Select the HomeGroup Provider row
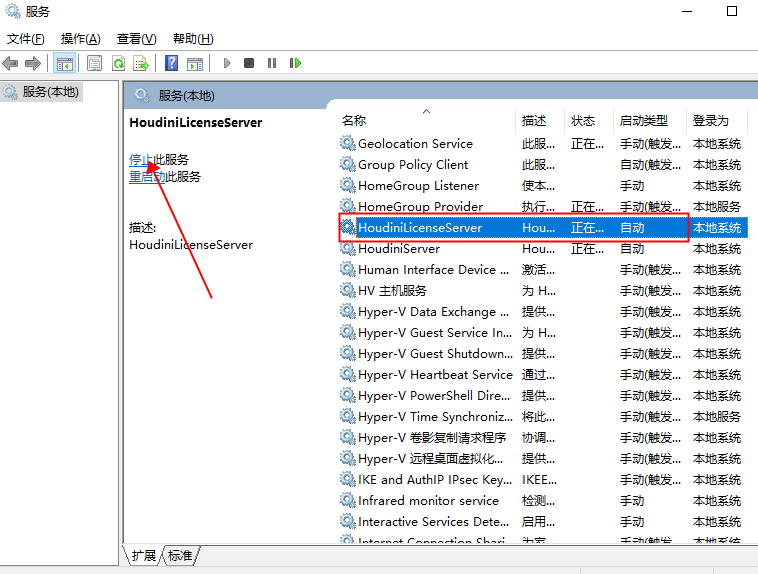This screenshot has height=574, width=758. coord(543,206)
